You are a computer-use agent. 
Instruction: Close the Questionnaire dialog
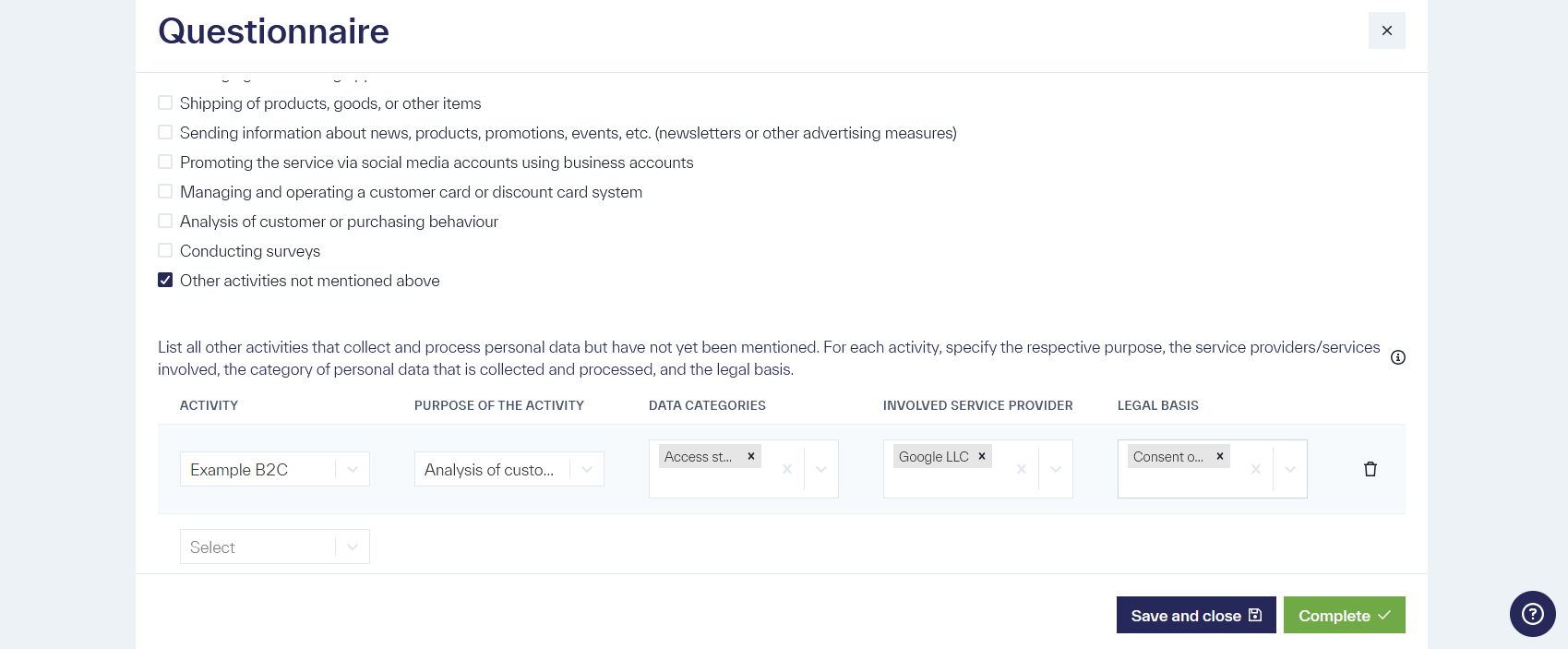click(1386, 30)
